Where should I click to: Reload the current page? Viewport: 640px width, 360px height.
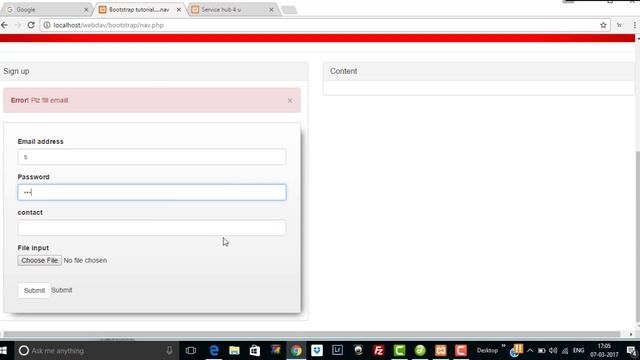[x=31, y=25]
